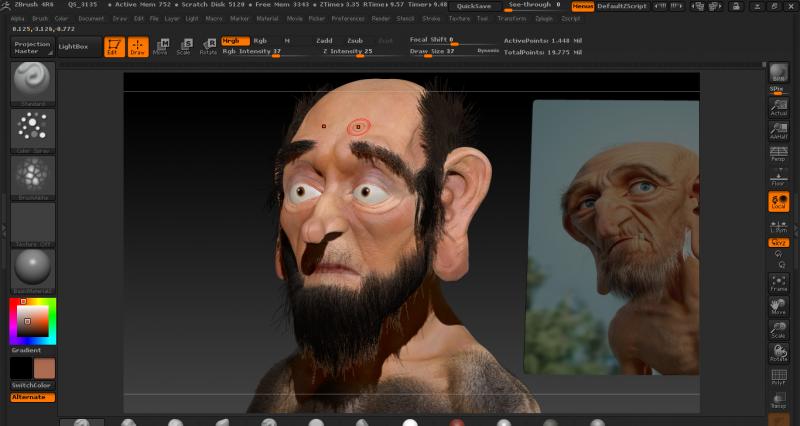Viewport: 800px width, 426px height.
Task: Select the black secondary color swatch
Action: 21,368
